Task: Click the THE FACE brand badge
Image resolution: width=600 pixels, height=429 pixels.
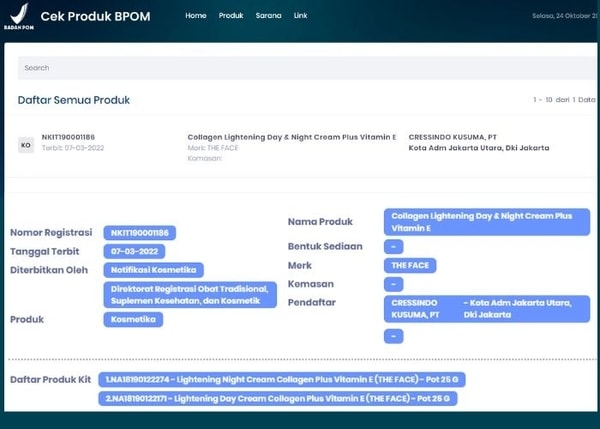Action: [x=410, y=265]
